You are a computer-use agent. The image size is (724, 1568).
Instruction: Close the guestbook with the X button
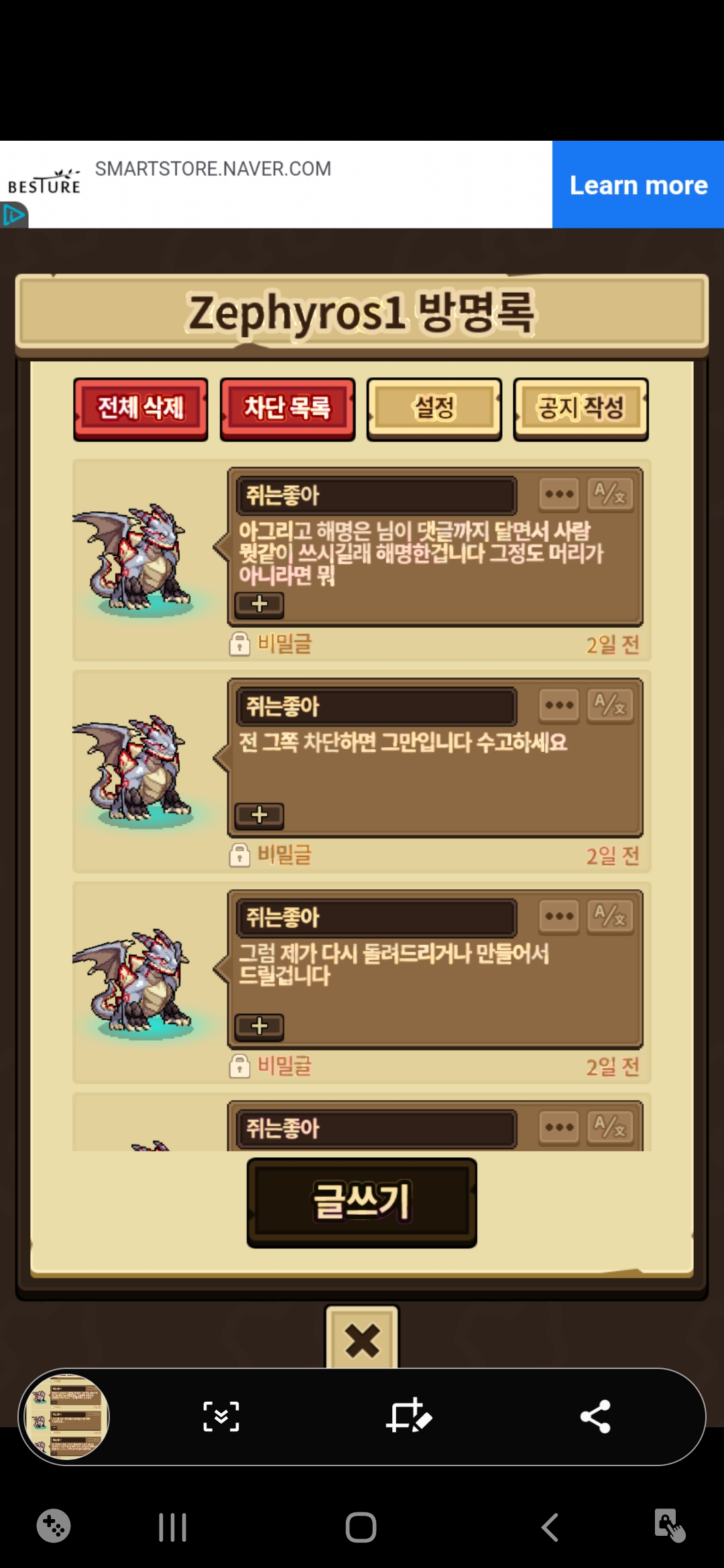tap(362, 1340)
